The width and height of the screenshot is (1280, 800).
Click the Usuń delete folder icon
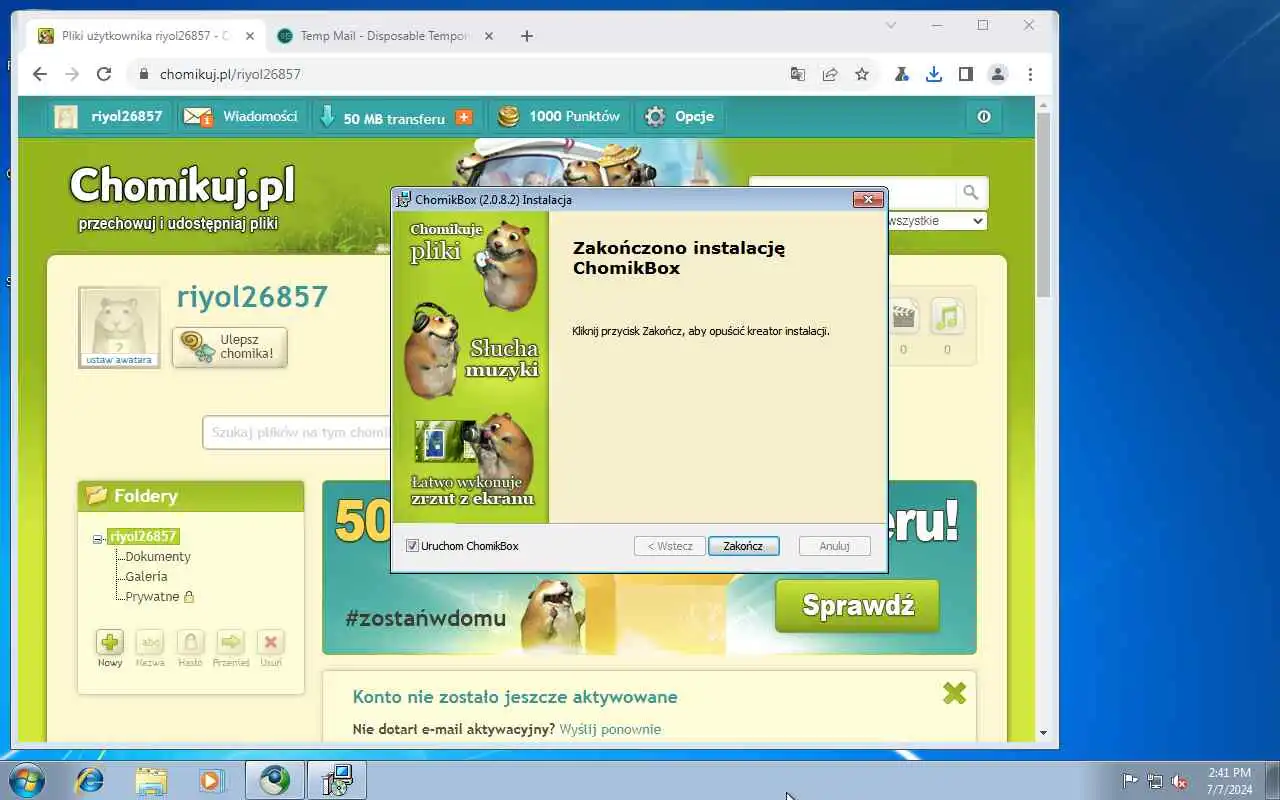[x=271, y=642]
